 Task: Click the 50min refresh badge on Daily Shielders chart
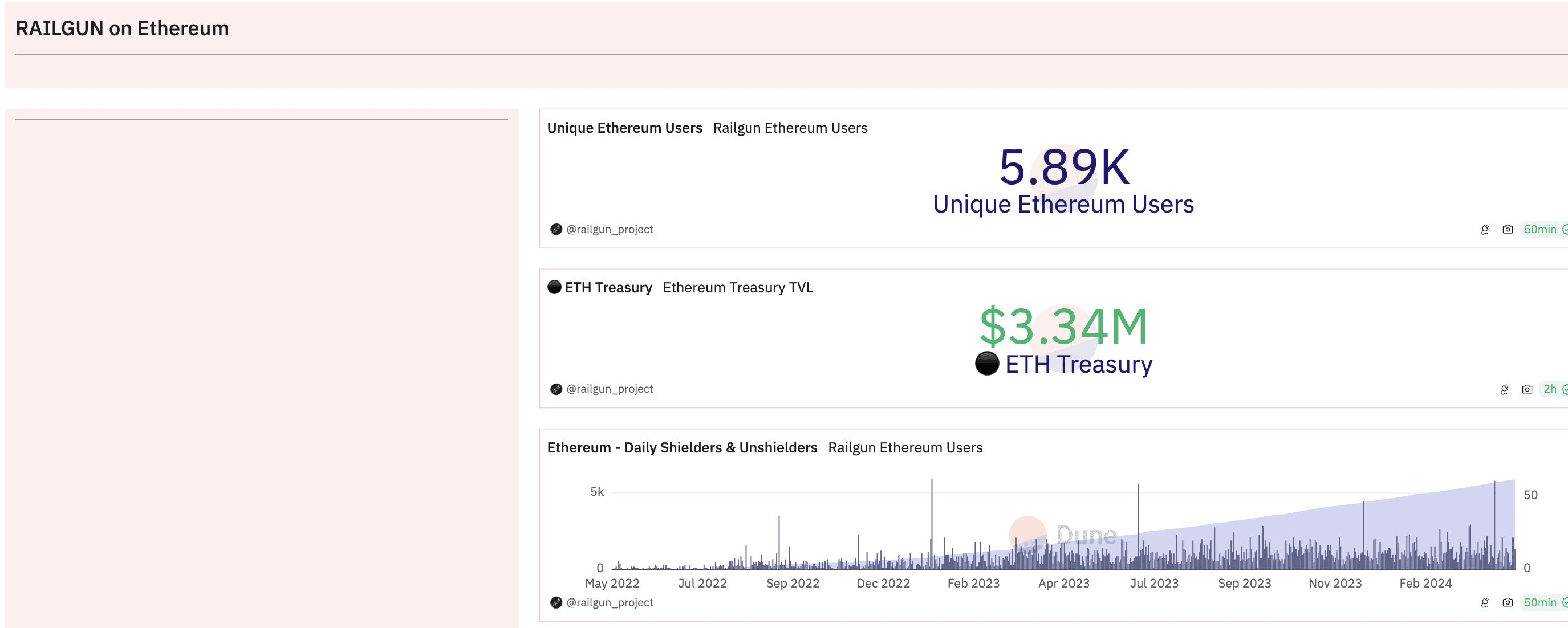tap(1540, 602)
